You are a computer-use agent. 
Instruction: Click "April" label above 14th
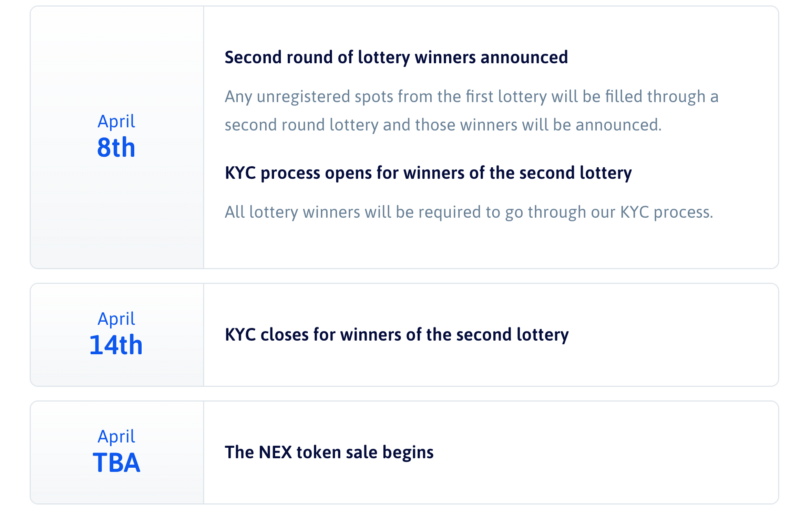coord(116,319)
